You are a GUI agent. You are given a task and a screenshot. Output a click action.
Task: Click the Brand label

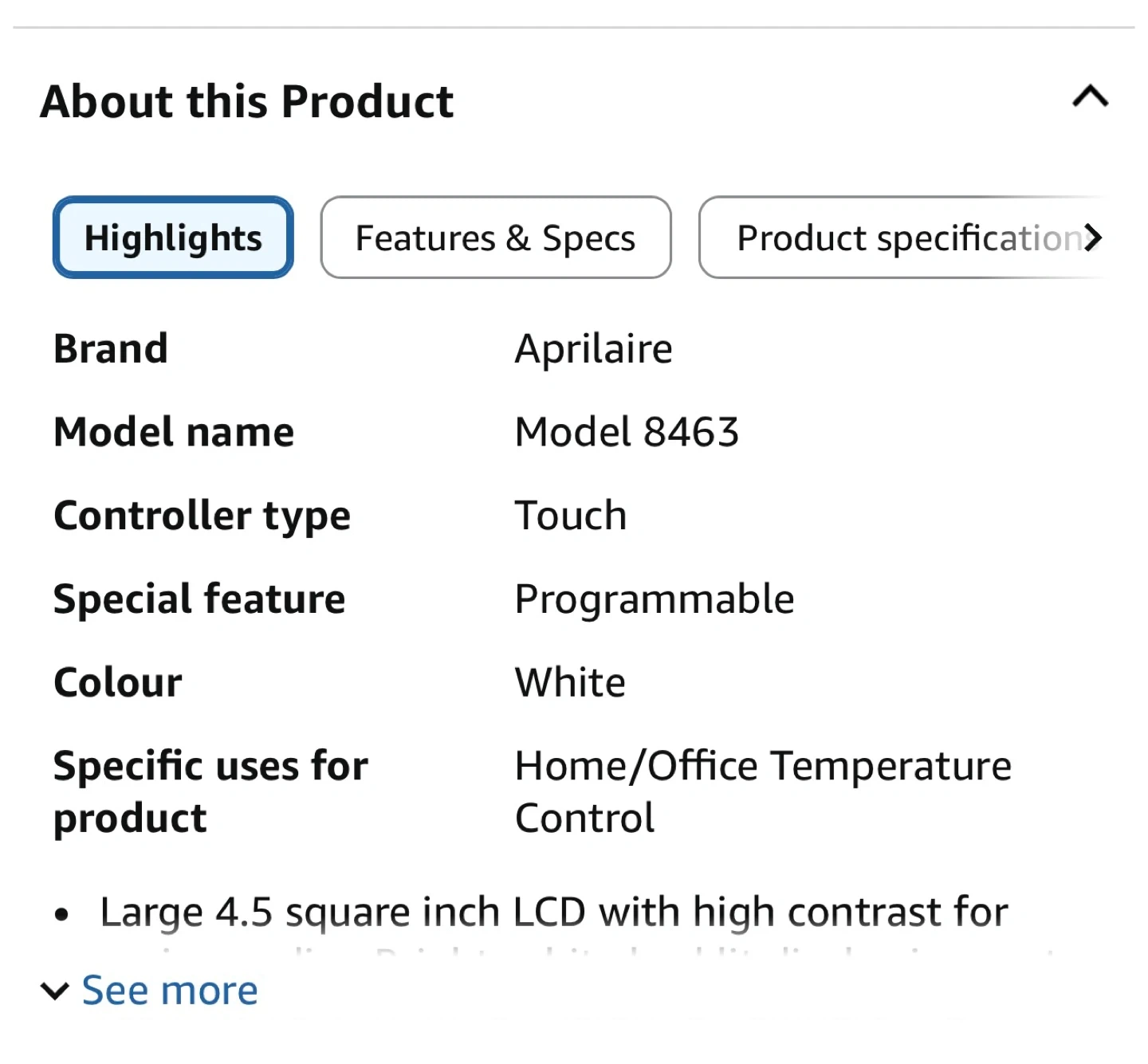(x=111, y=348)
